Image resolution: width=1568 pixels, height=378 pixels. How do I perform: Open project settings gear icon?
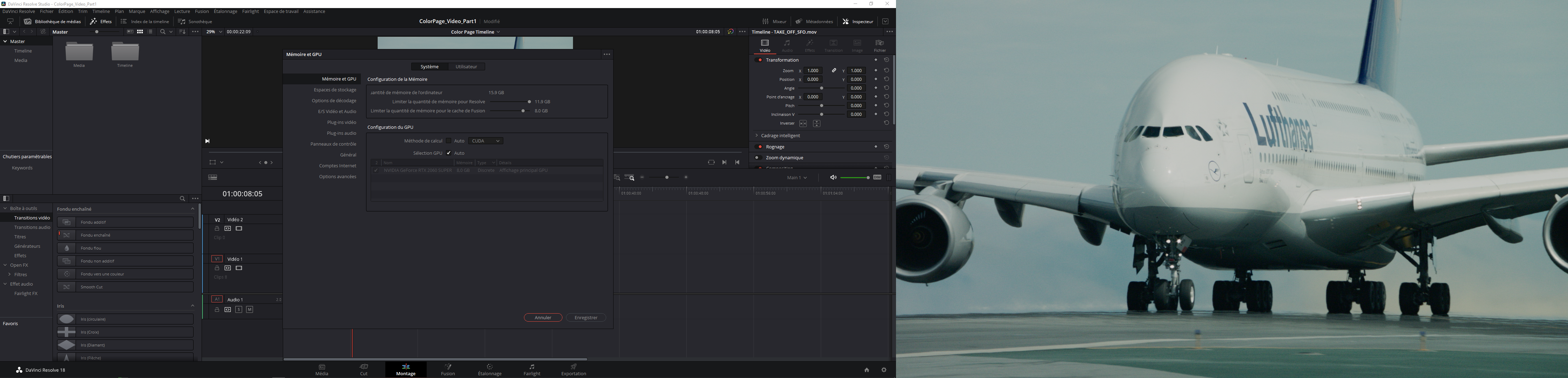pos(884,370)
